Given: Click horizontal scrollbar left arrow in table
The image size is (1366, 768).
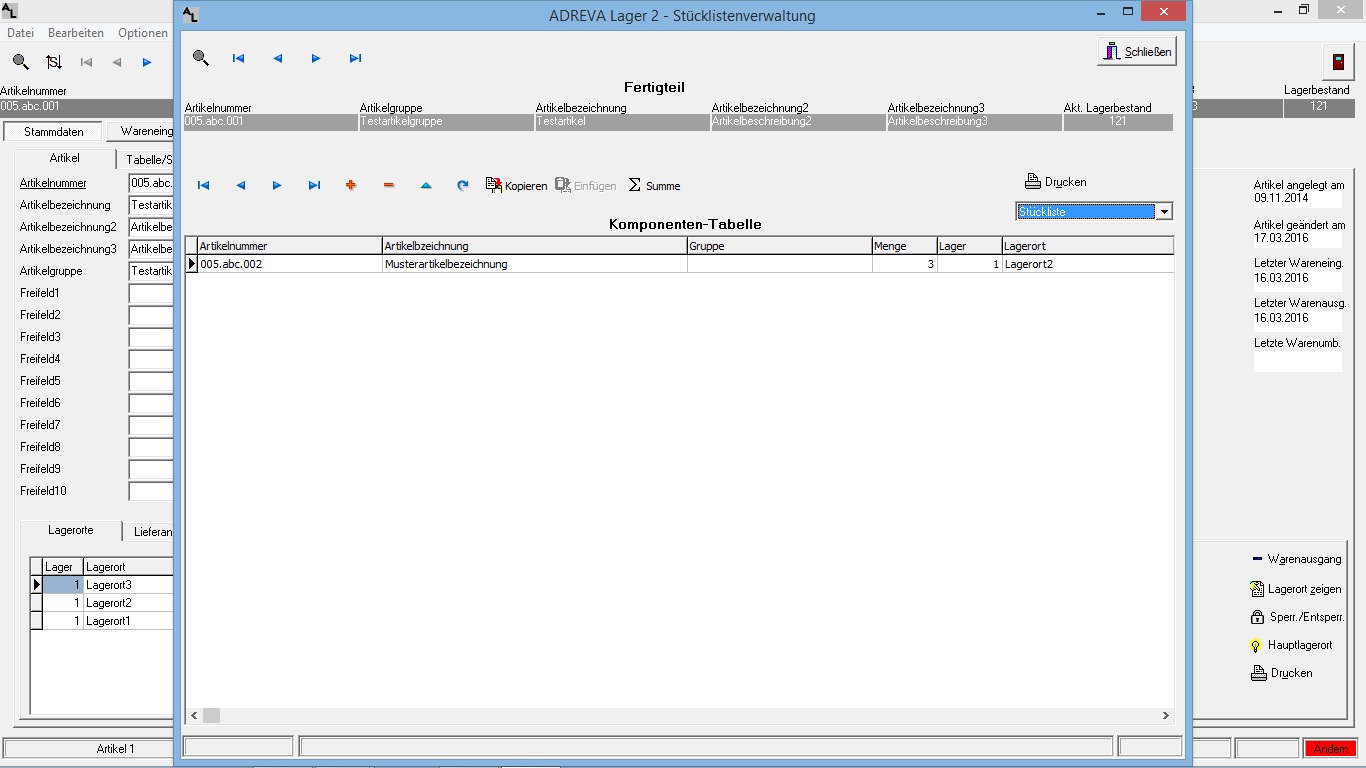Looking at the screenshot, I should click(194, 715).
